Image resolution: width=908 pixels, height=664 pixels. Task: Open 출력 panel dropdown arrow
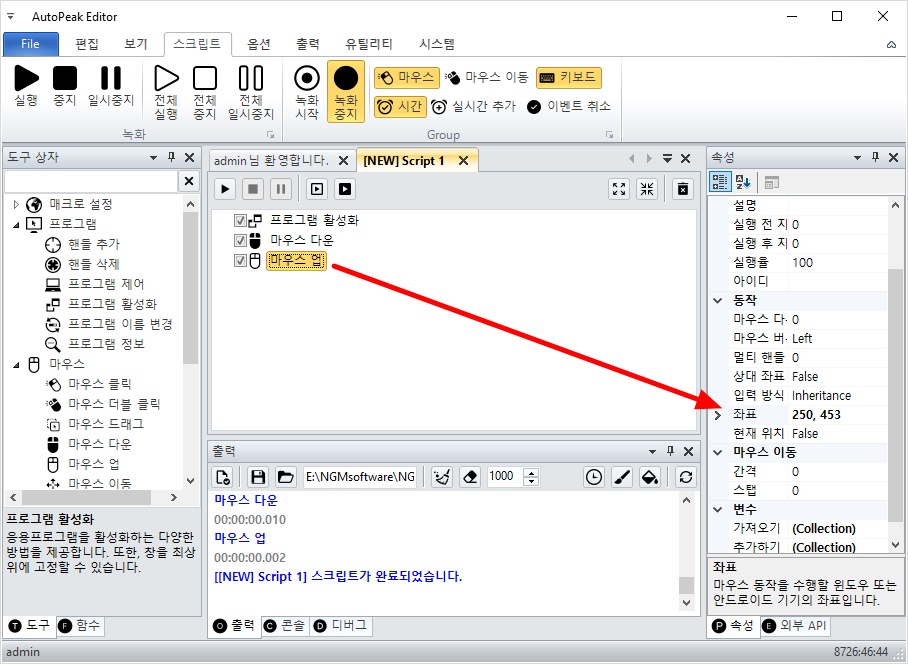click(652, 452)
